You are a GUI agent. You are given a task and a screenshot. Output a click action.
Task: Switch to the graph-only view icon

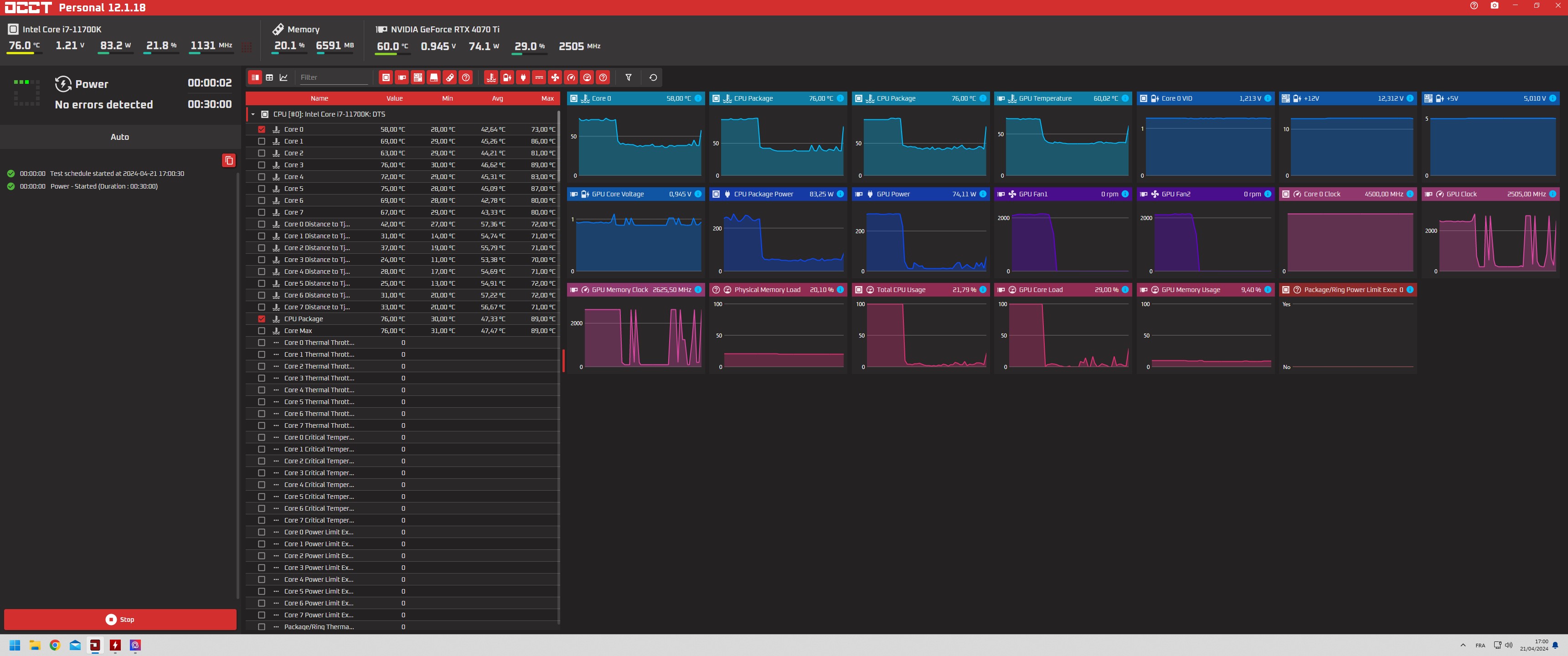[284, 77]
